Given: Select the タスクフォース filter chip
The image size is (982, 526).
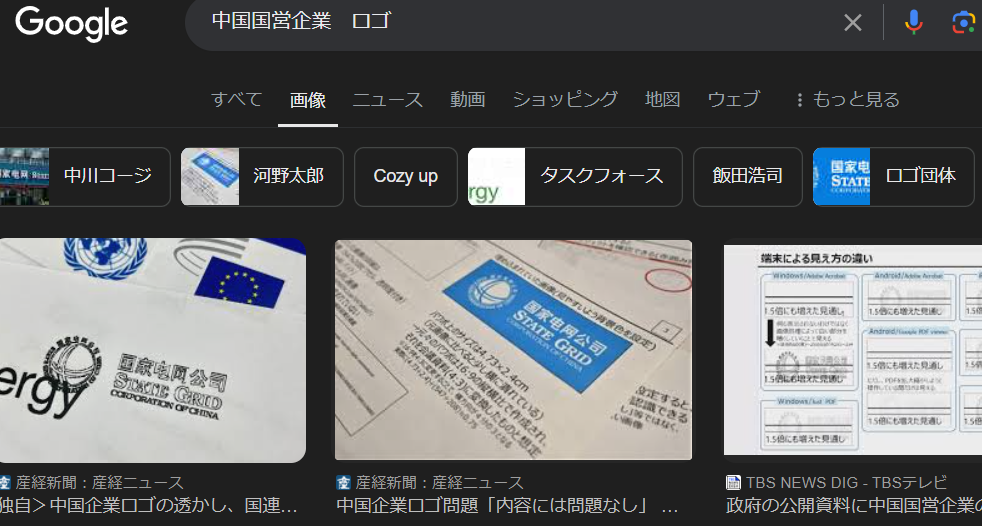Looking at the screenshot, I should coord(575,177).
